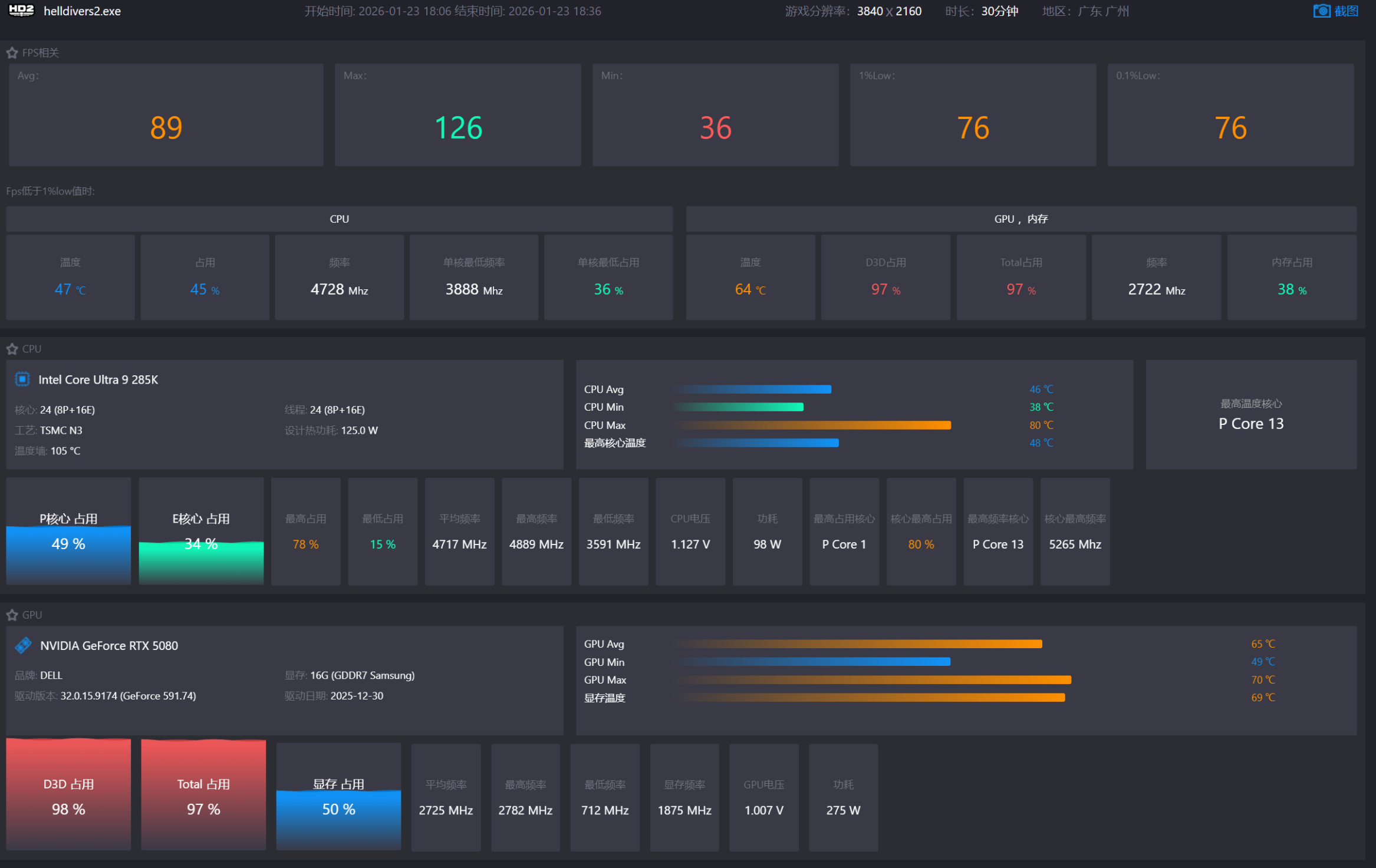This screenshot has width=1376, height=868.
Task: Click the P核心 占用 49% tile
Action: pos(68,532)
